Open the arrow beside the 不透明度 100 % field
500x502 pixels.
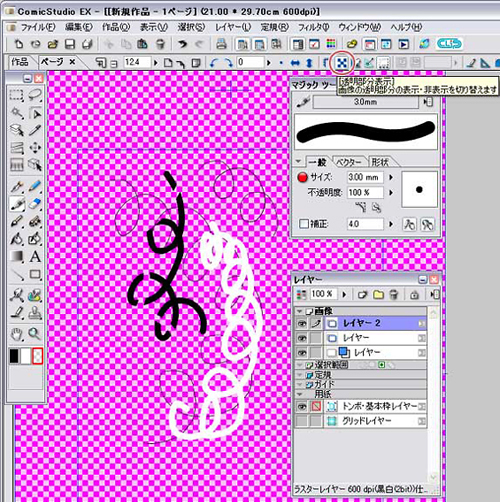pyautogui.click(x=391, y=192)
